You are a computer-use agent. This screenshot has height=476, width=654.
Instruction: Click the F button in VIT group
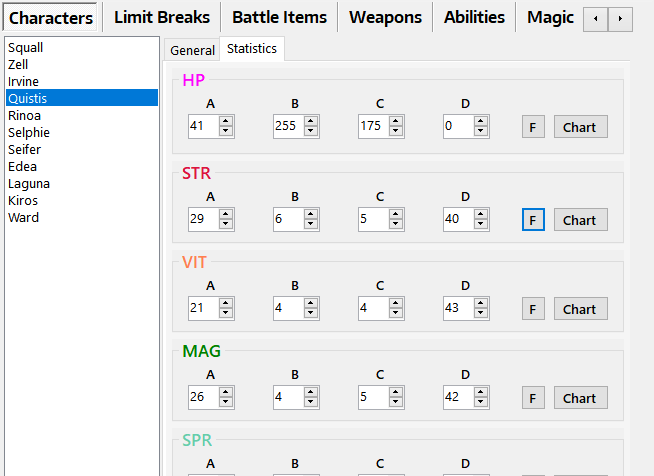(x=533, y=309)
